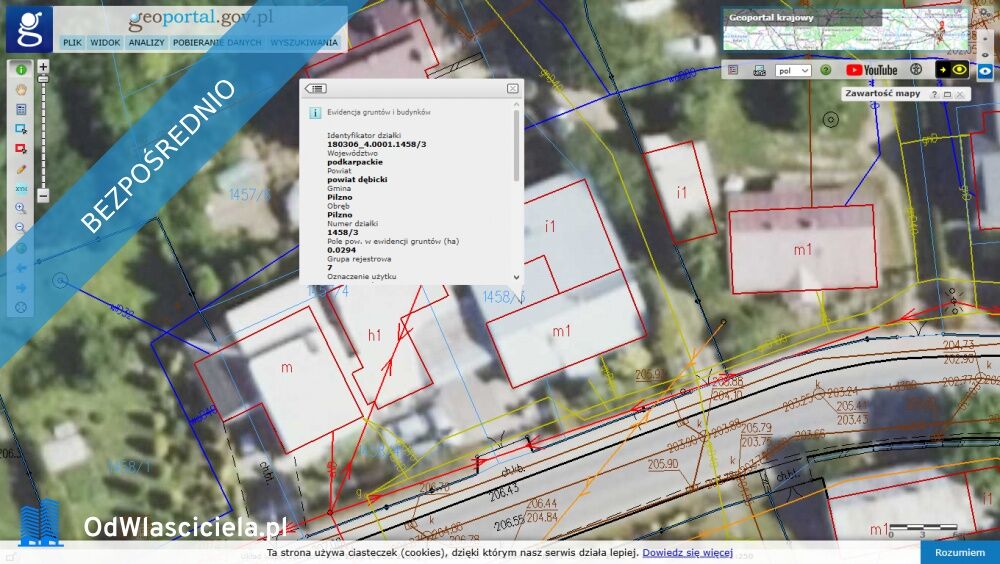Image resolution: width=1000 pixels, height=564 pixels.
Task: Open the WIDOK menu
Action: click(x=105, y=43)
